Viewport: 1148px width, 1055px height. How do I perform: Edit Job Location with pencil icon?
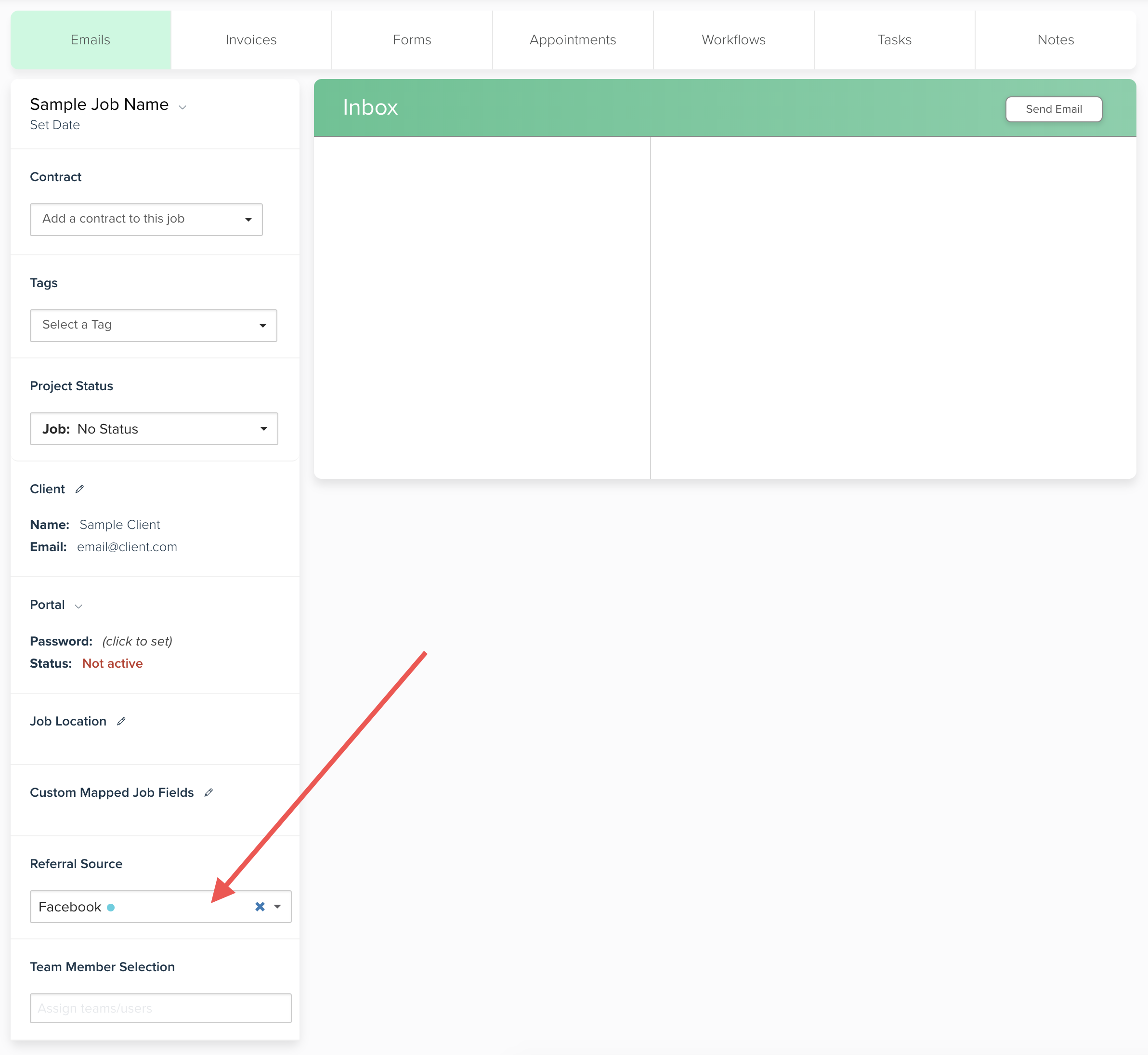(x=121, y=722)
